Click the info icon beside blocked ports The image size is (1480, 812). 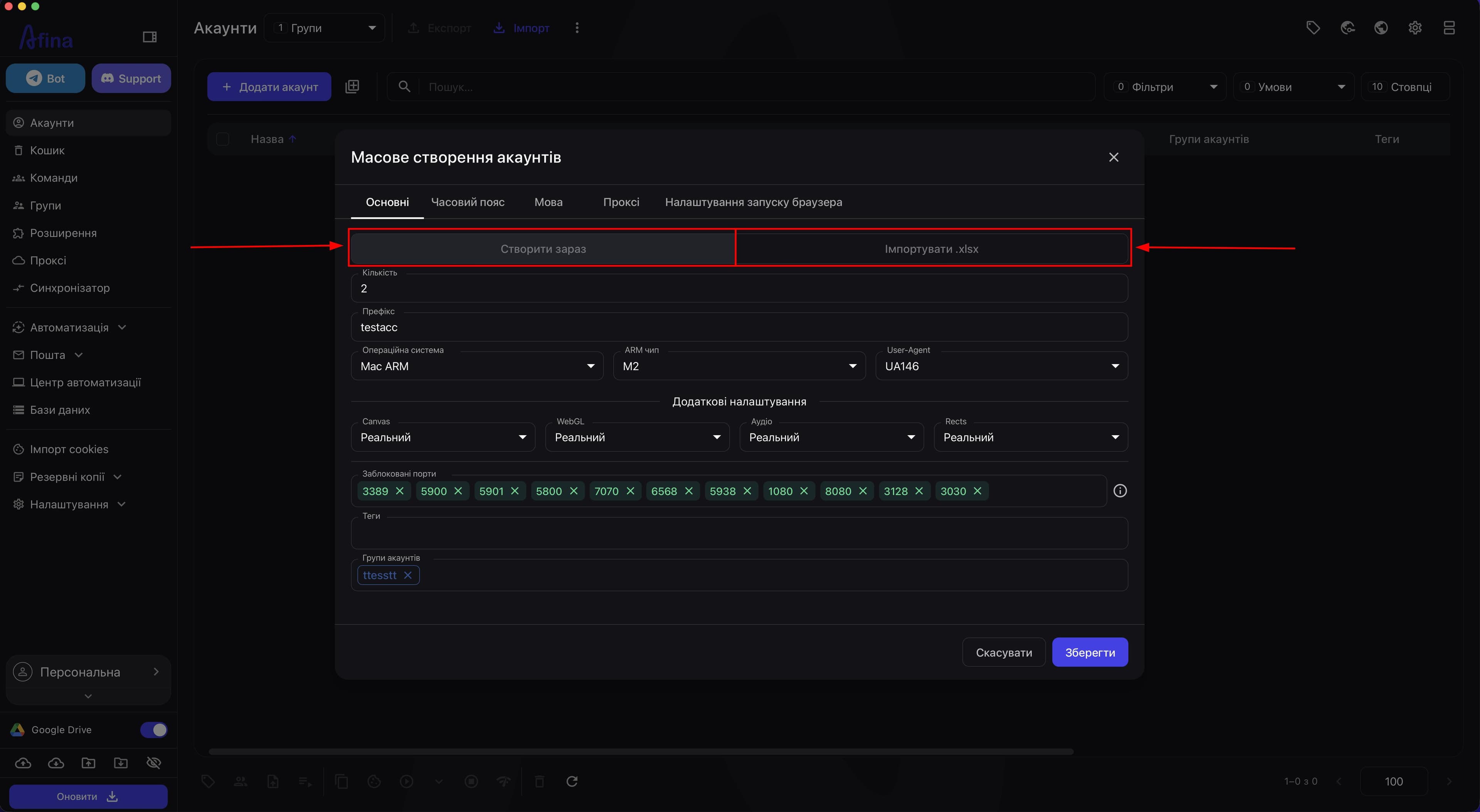(x=1120, y=491)
